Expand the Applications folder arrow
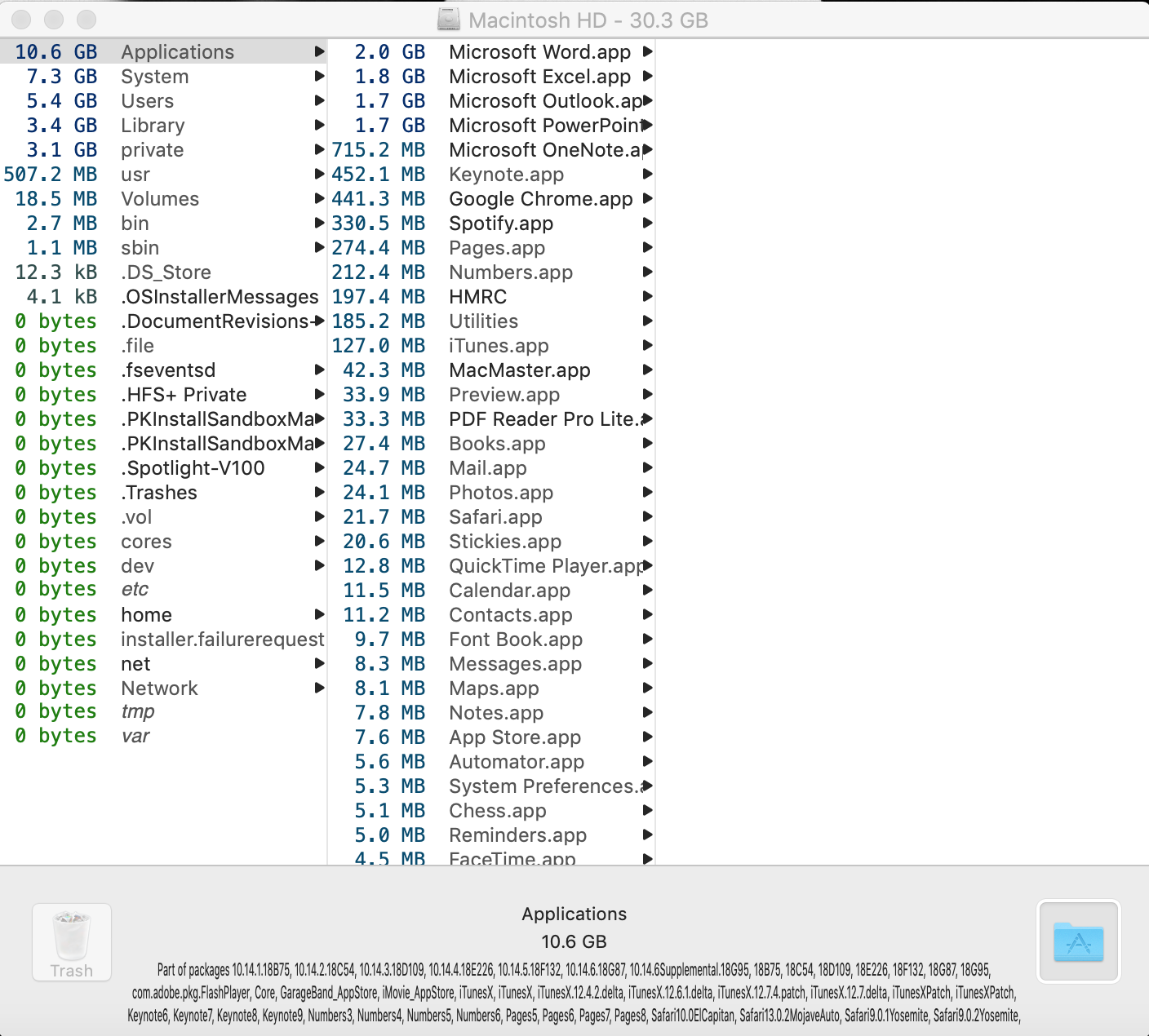Viewport: 1149px width, 1036px height. click(320, 52)
